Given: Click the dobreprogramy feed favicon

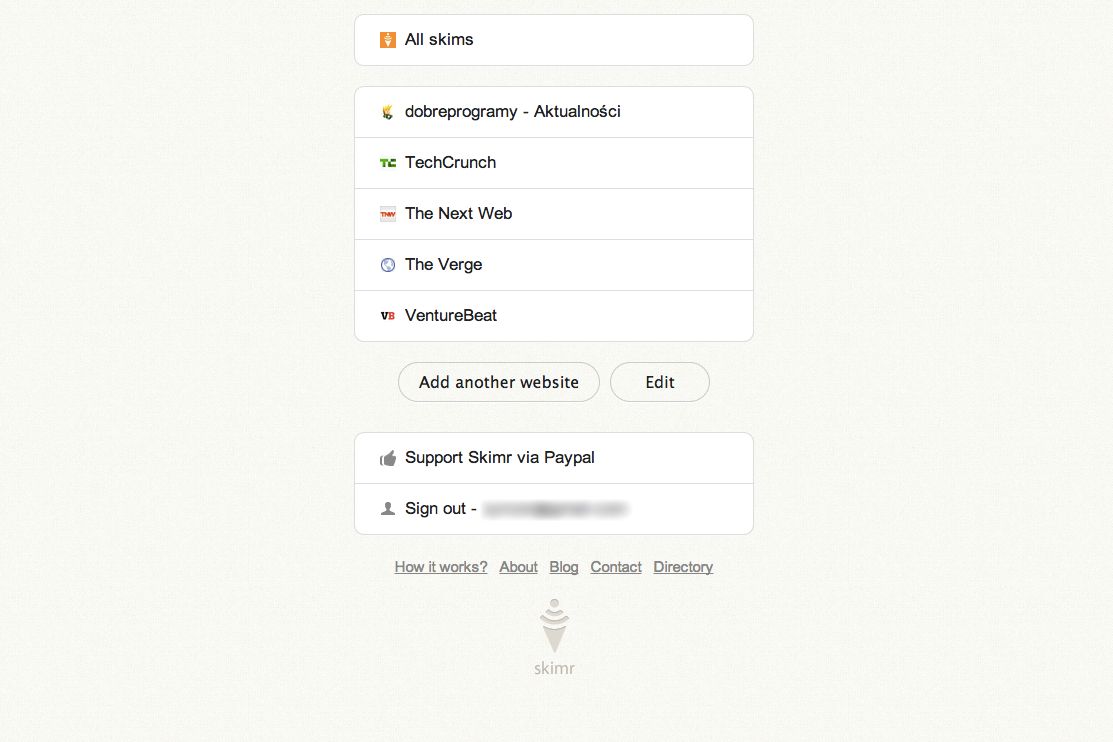Looking at the screenshot, I should [x=388, y=112].
